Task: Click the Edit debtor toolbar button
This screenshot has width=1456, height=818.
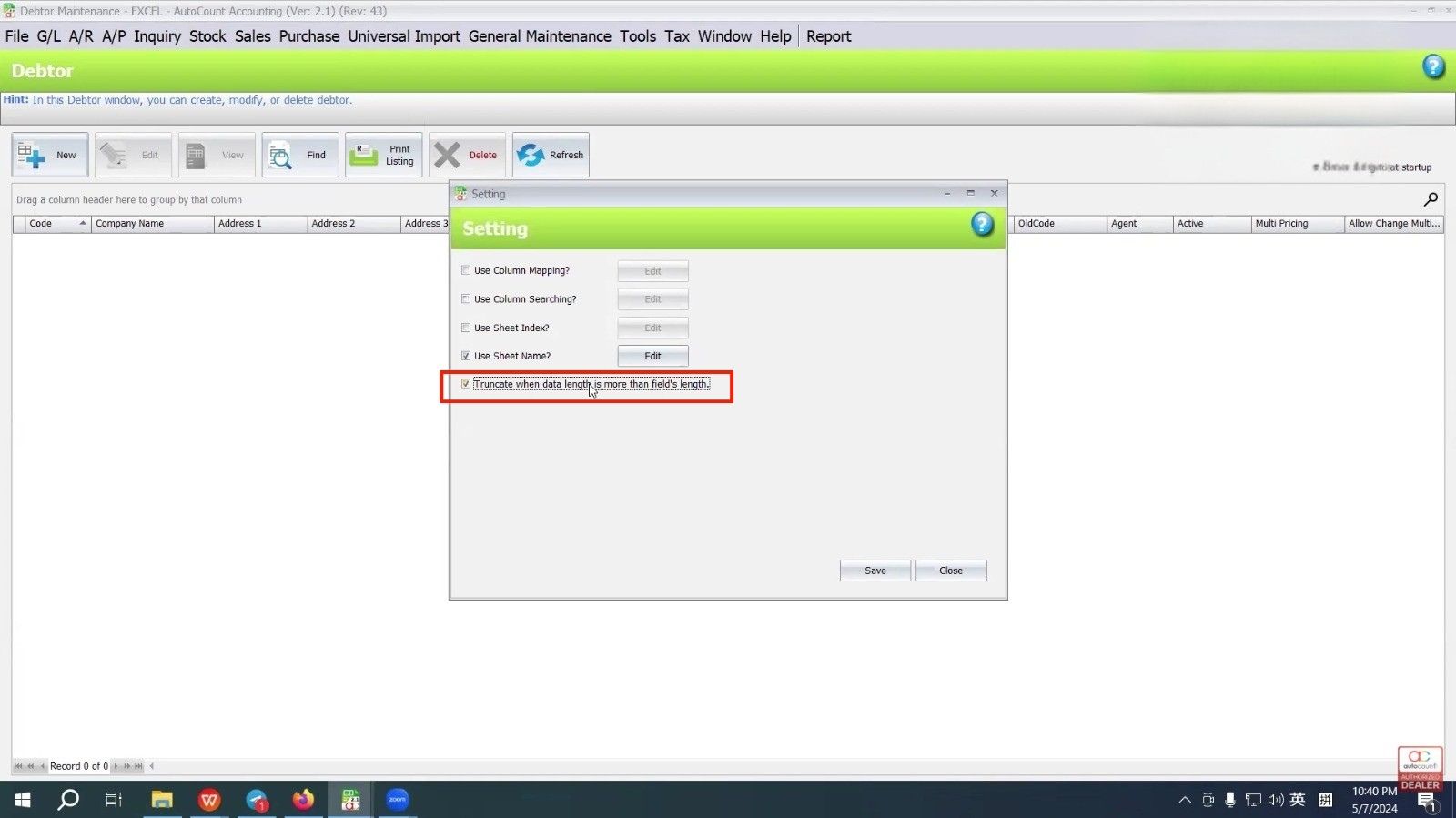Action: point(133,155)
